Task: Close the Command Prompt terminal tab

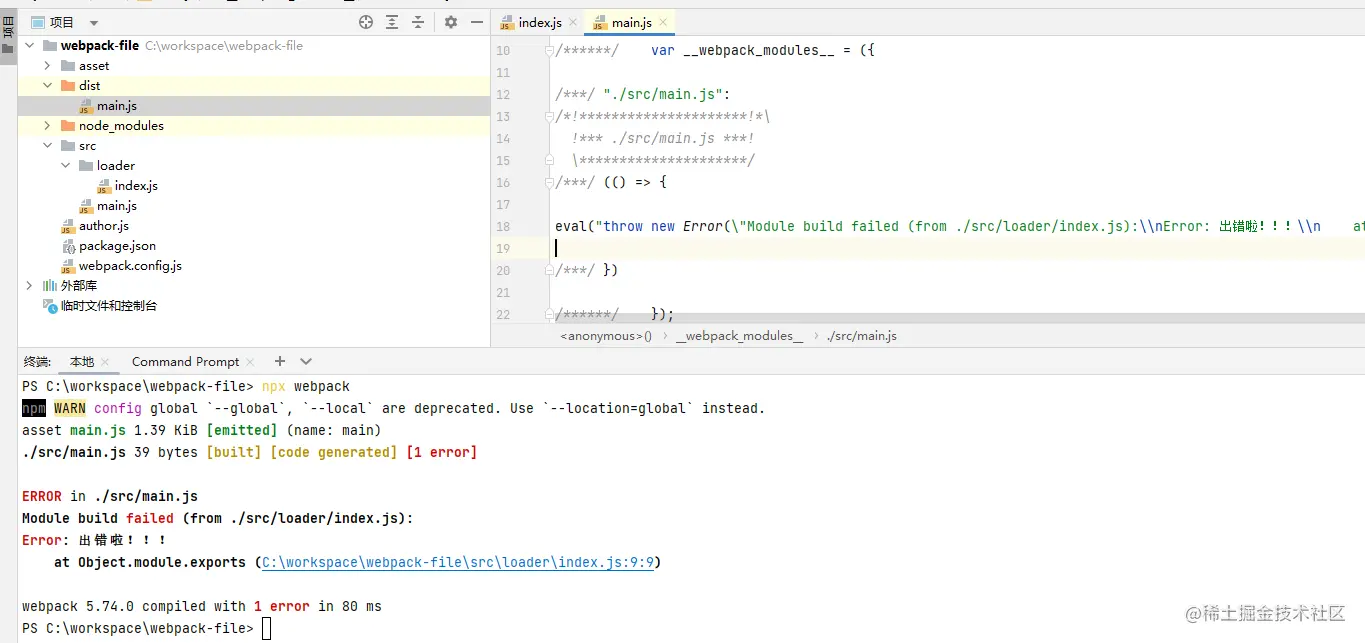Action: click(250, 362)
